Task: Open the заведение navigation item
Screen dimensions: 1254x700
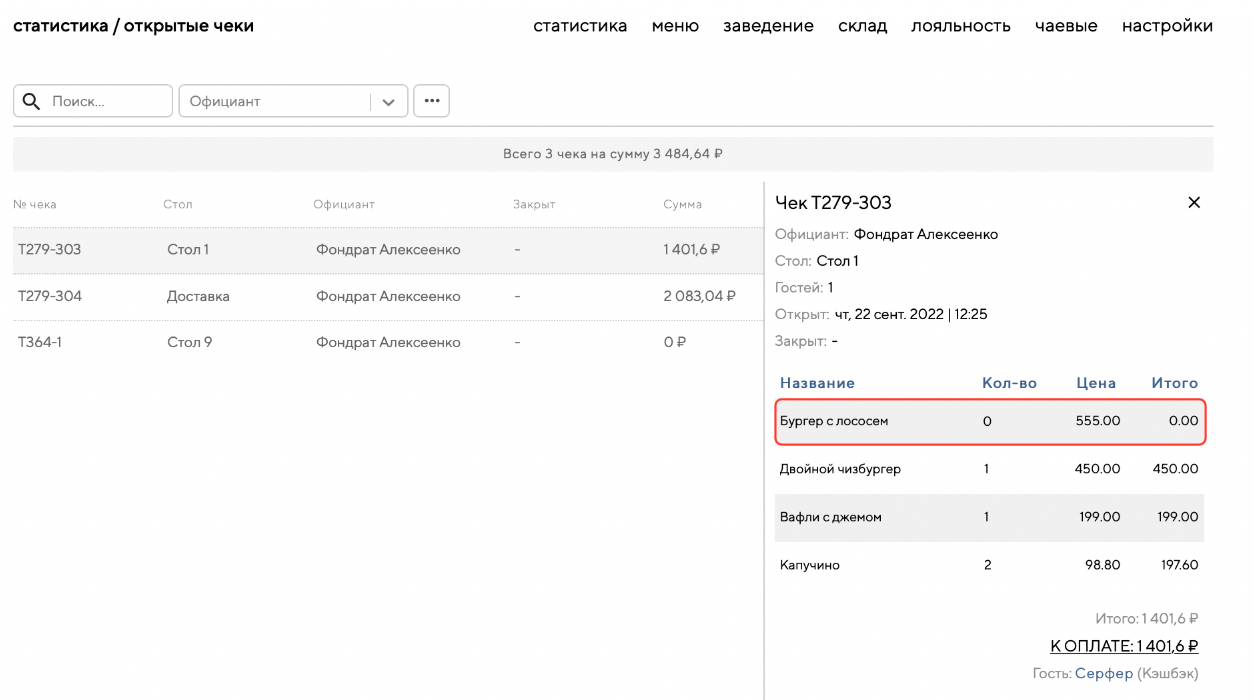Action: pyautogui.click(x=768, y=26)
